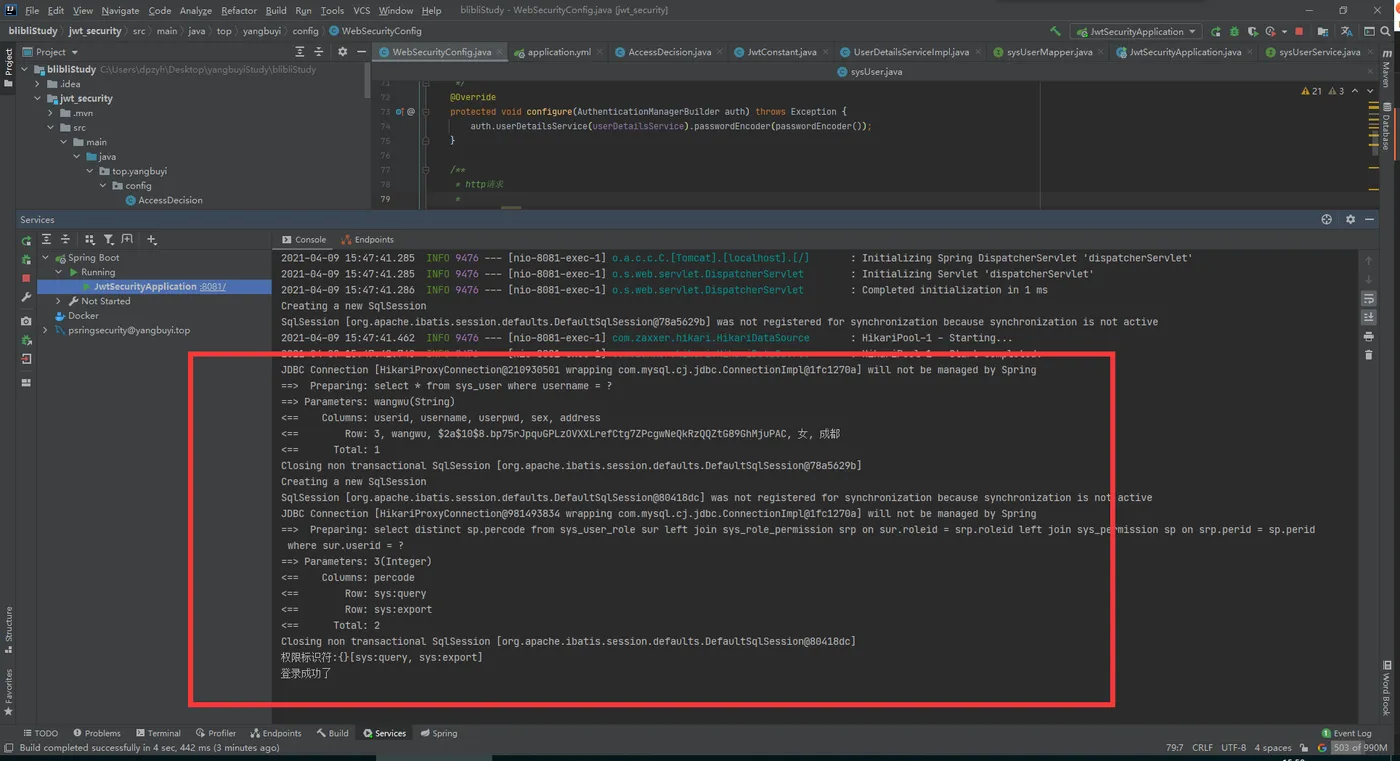The width and height of the screenshot is (1400, 761).
Task: Toggle Soft-Wrap for console output
Action: click(x=1369, y=299)
